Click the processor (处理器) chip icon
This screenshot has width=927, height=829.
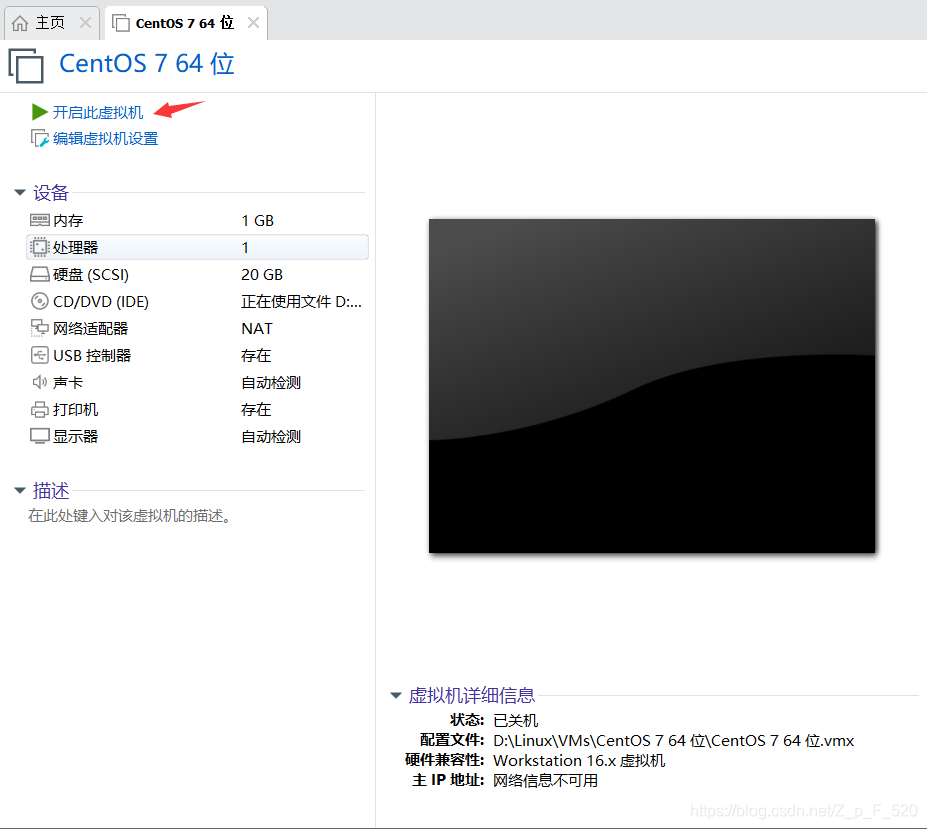pyautogui.click(x=40, y=247)
